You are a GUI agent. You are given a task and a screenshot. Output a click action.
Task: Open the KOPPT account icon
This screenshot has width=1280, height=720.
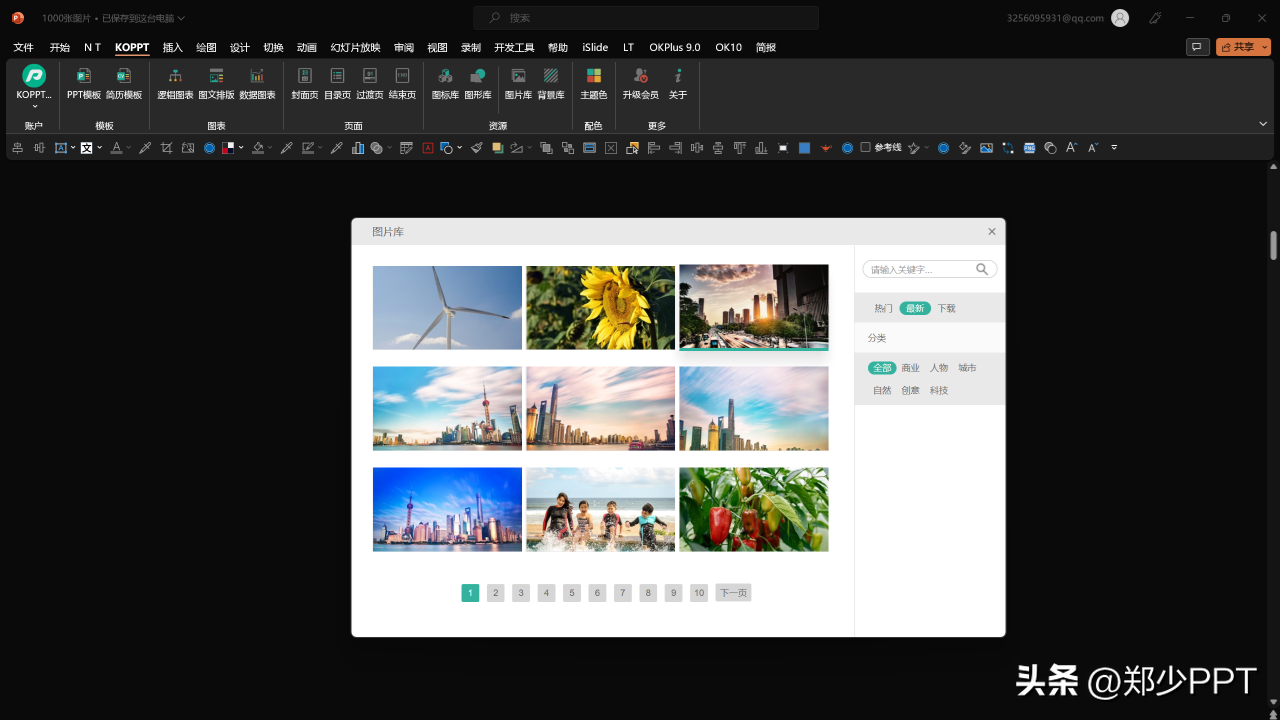pyautogui.click(x=34, y=75)
